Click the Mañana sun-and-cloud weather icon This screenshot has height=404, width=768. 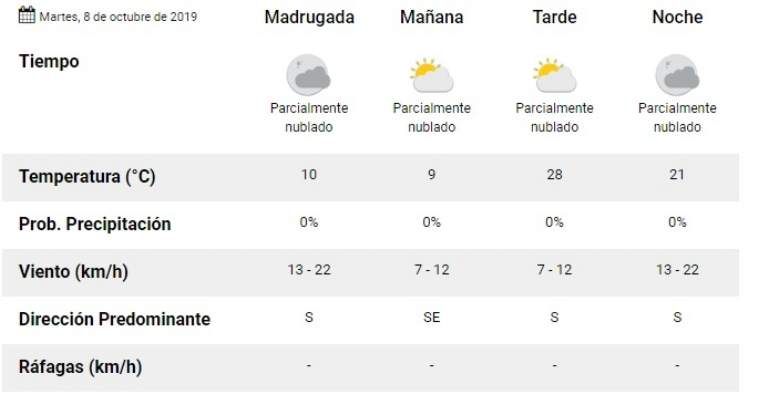tap(431, 75)
